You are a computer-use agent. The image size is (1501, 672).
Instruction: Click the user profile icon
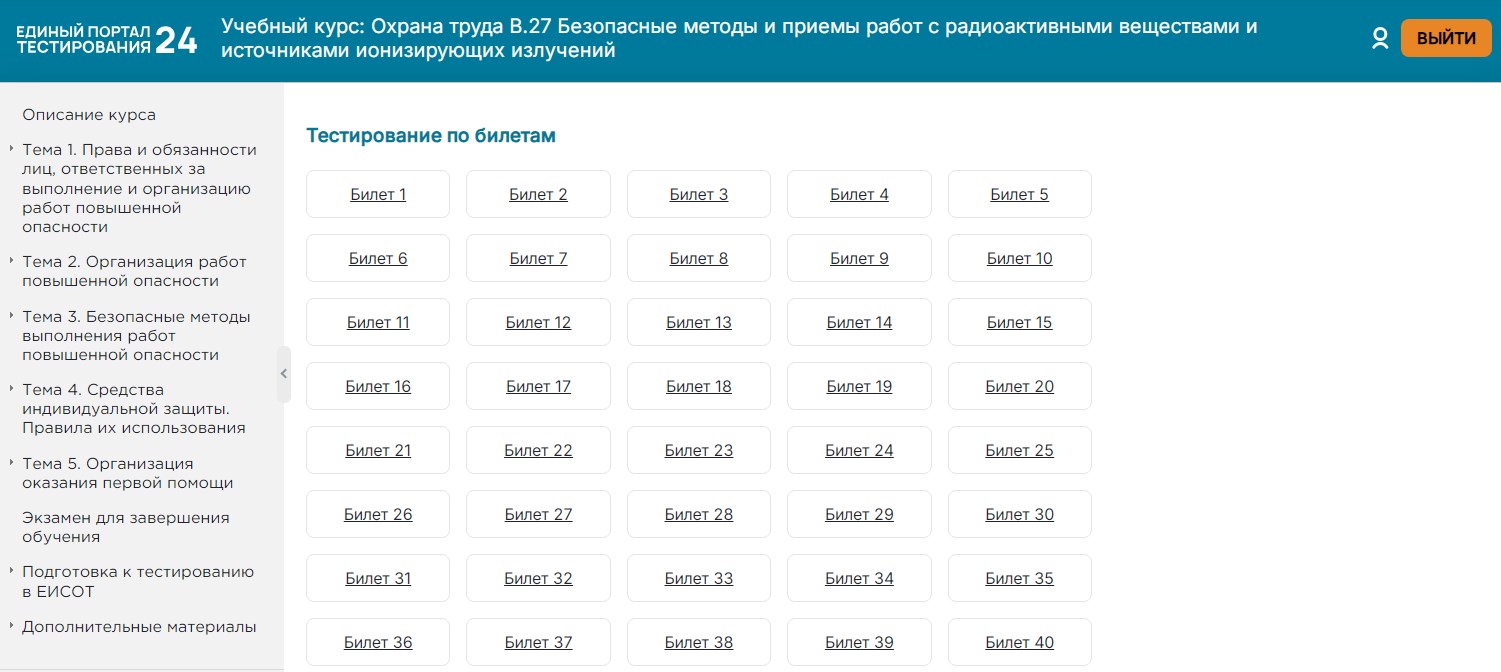[1380, 39]
